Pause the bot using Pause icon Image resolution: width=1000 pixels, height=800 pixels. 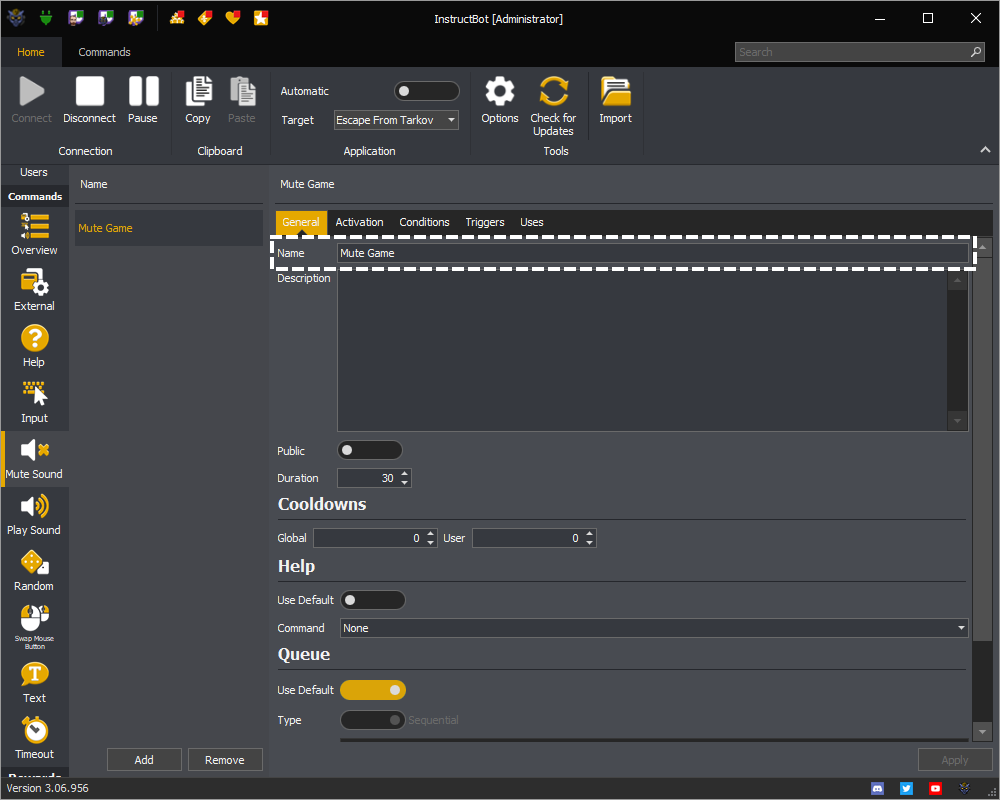(143, 91)
